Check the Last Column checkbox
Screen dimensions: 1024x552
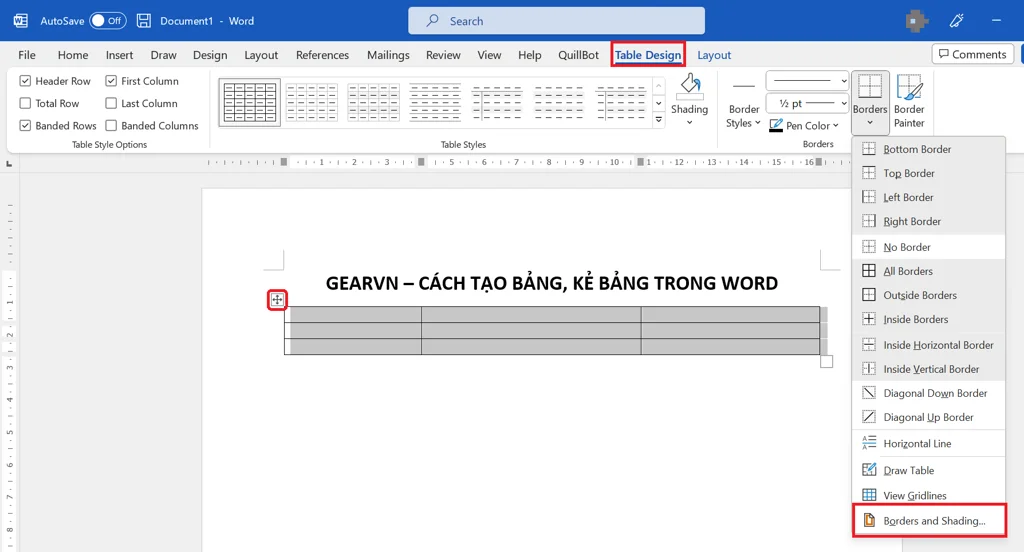(x=111, y=103)
